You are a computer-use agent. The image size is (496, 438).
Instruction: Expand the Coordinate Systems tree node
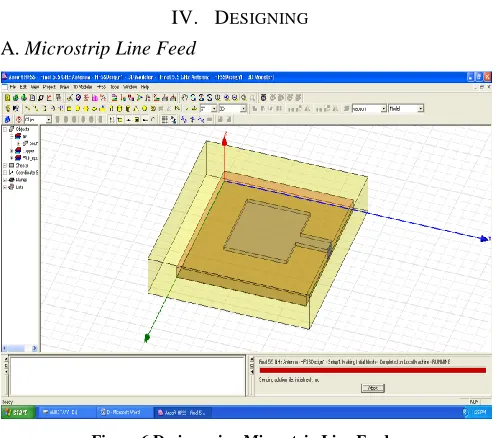(5, 173)
